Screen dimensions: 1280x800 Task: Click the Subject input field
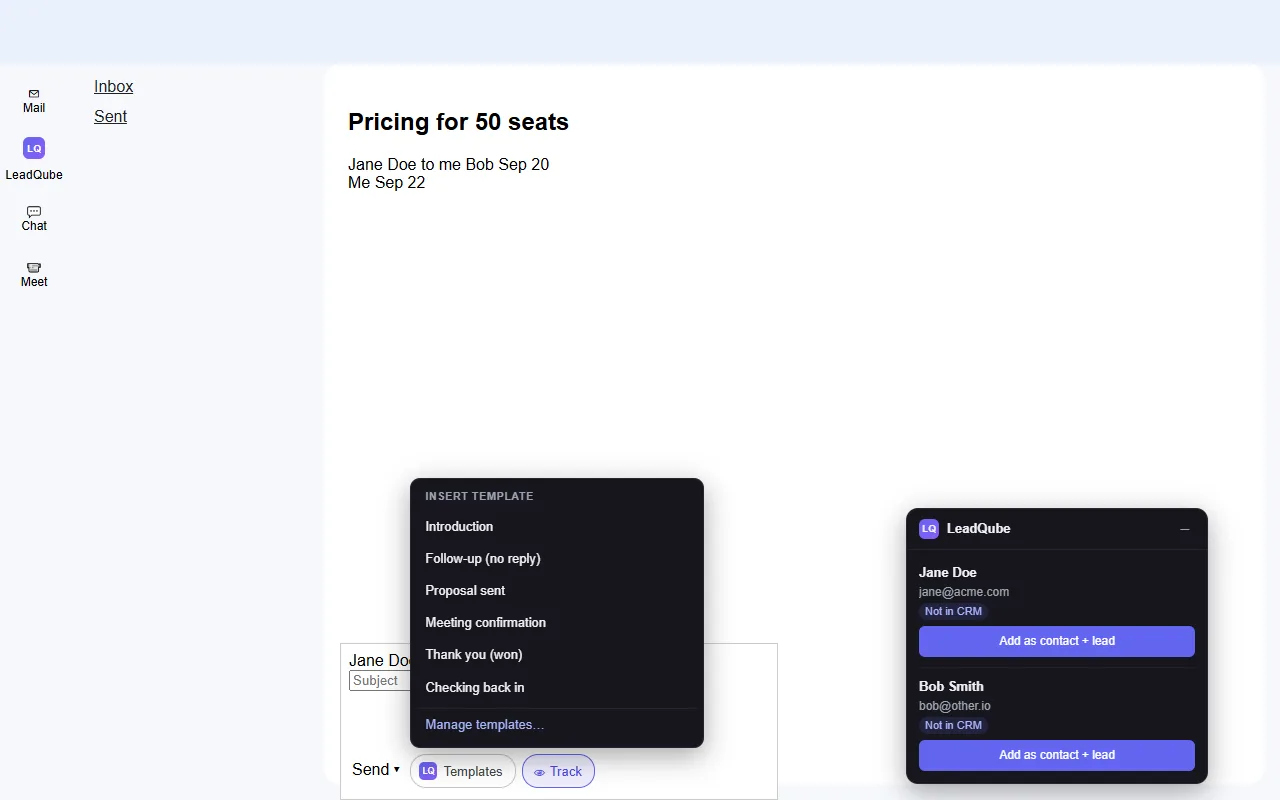click(380, 681)
